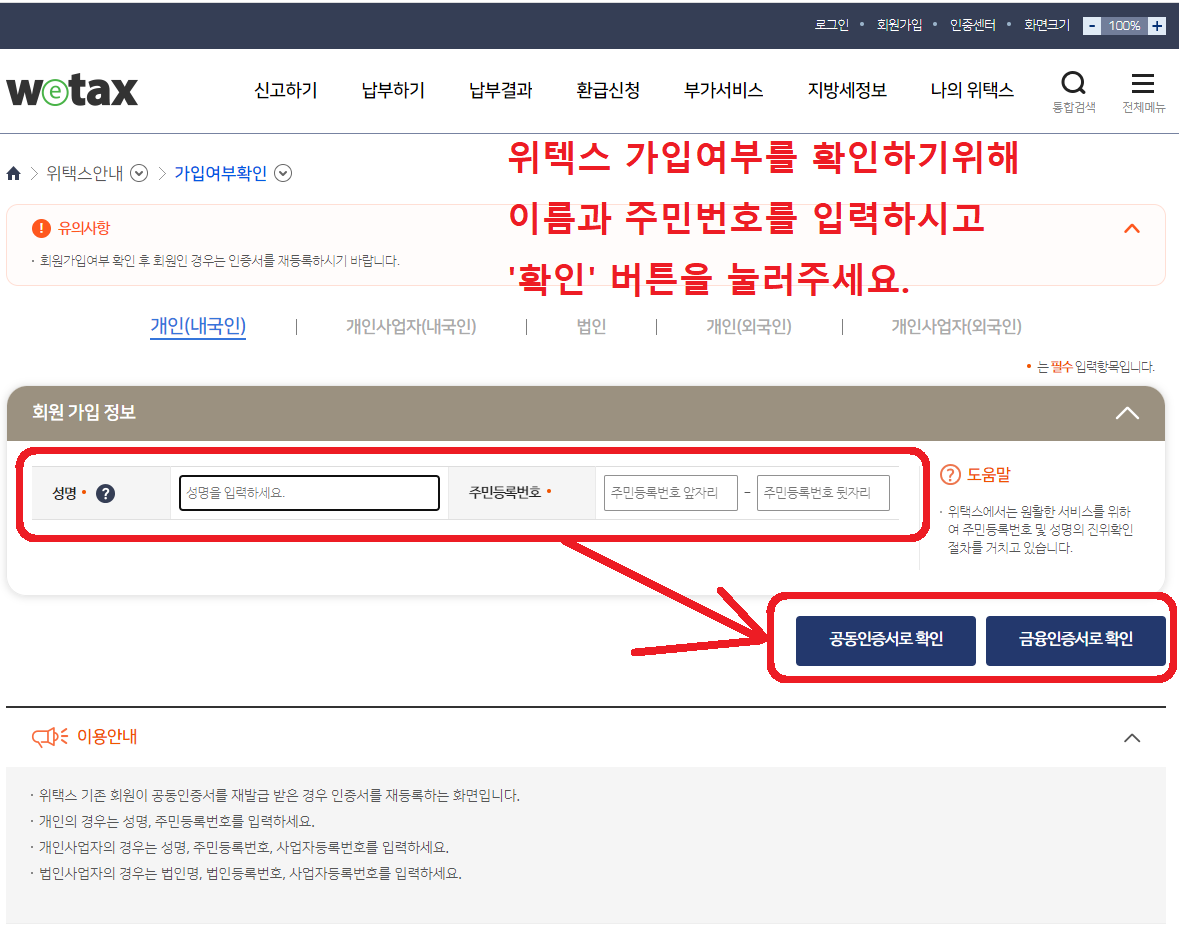
Task: Switch to 개인사업자(외국인) tab
Action: pos(956,326)
